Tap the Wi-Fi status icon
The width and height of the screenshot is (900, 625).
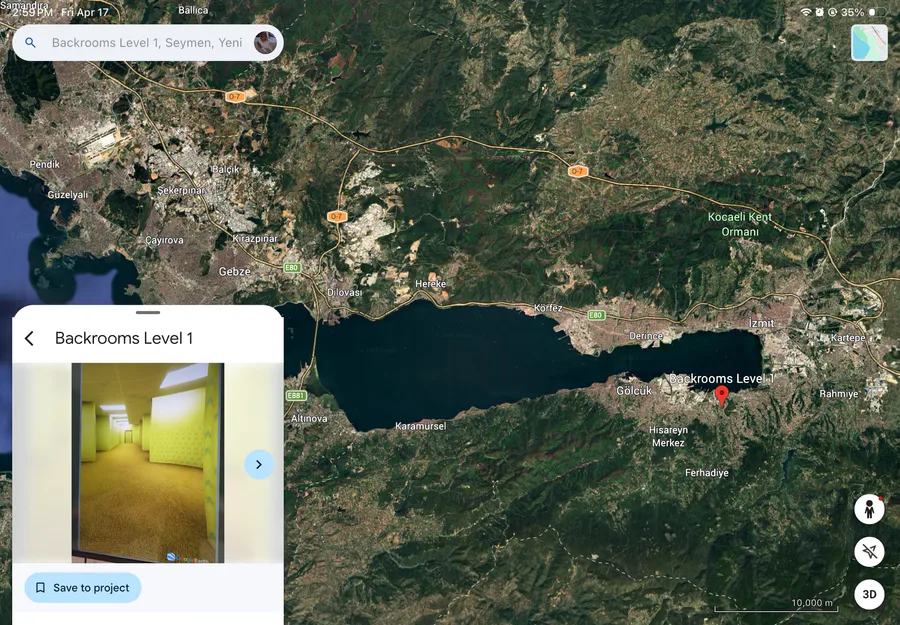pyautogui.click(x=806, y=11)
